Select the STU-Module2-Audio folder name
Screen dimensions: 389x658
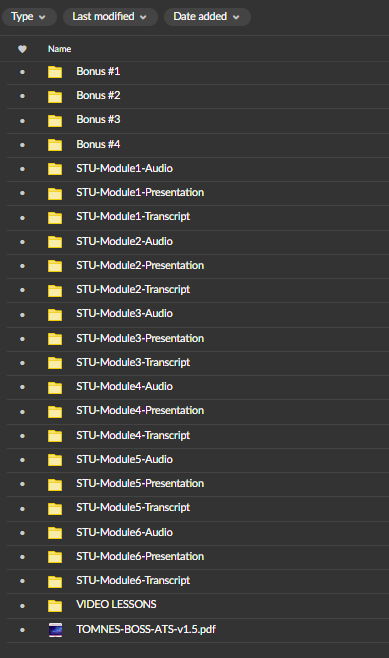124,241
